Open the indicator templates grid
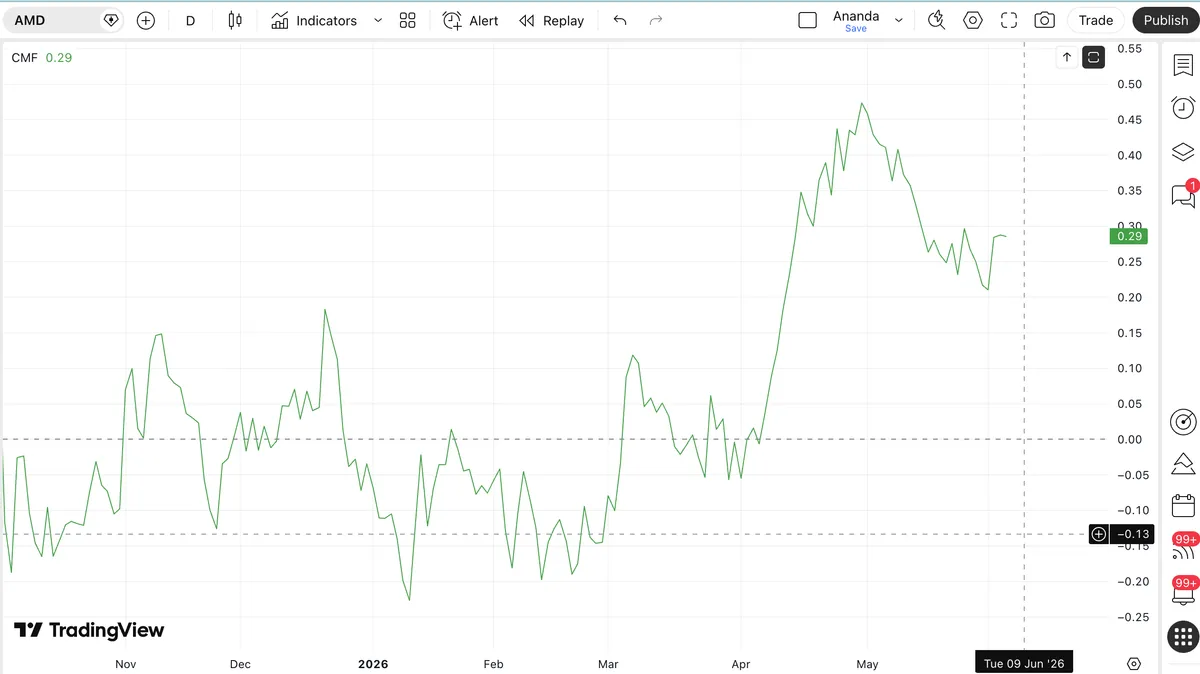1200x674 pixels. (407, 20)
